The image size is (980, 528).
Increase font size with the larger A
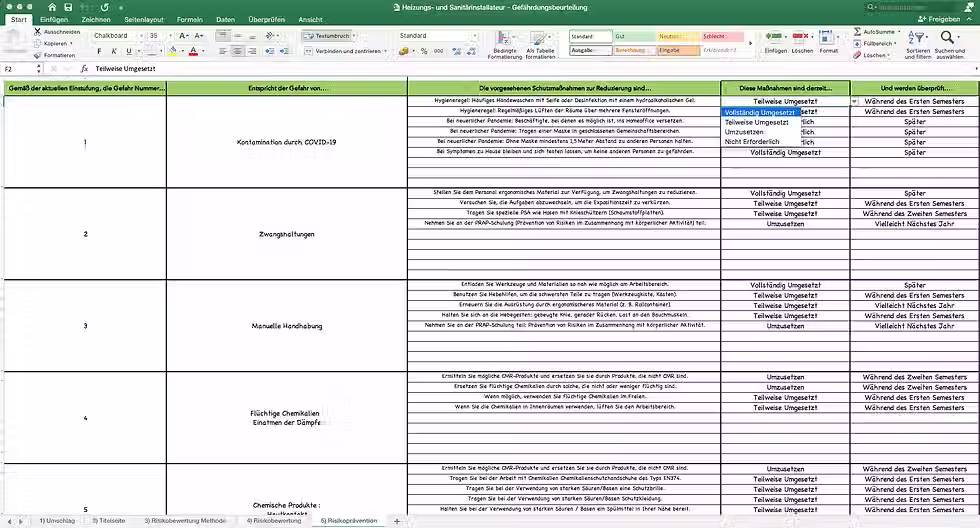pos(183,36)
